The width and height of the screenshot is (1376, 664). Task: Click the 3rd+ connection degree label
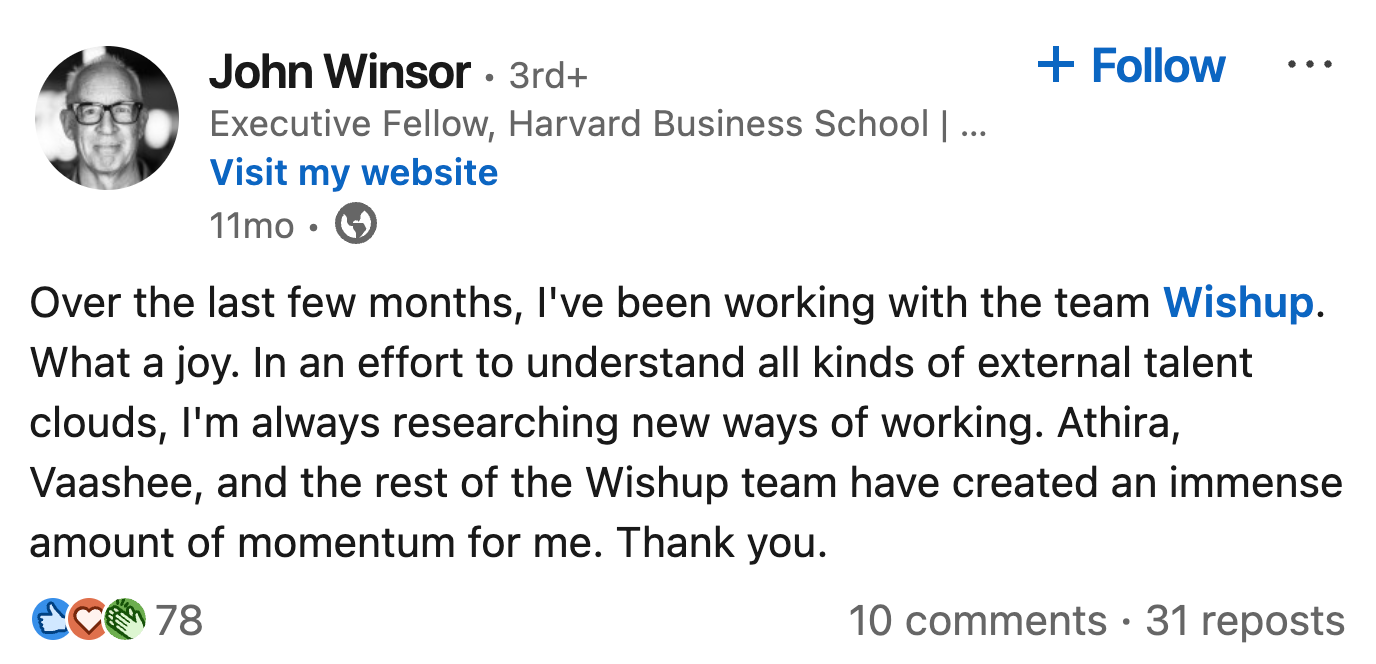549,75
